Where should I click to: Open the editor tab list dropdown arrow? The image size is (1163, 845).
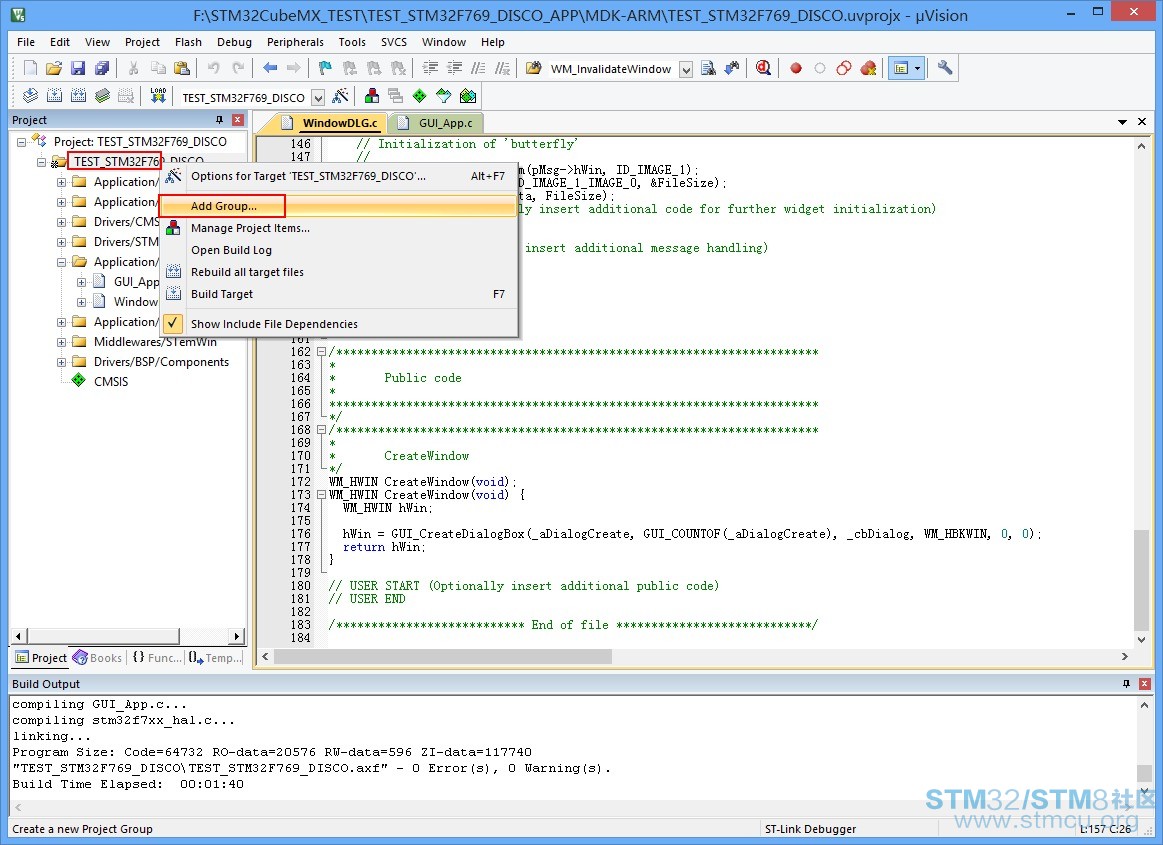pos(1122,122)
